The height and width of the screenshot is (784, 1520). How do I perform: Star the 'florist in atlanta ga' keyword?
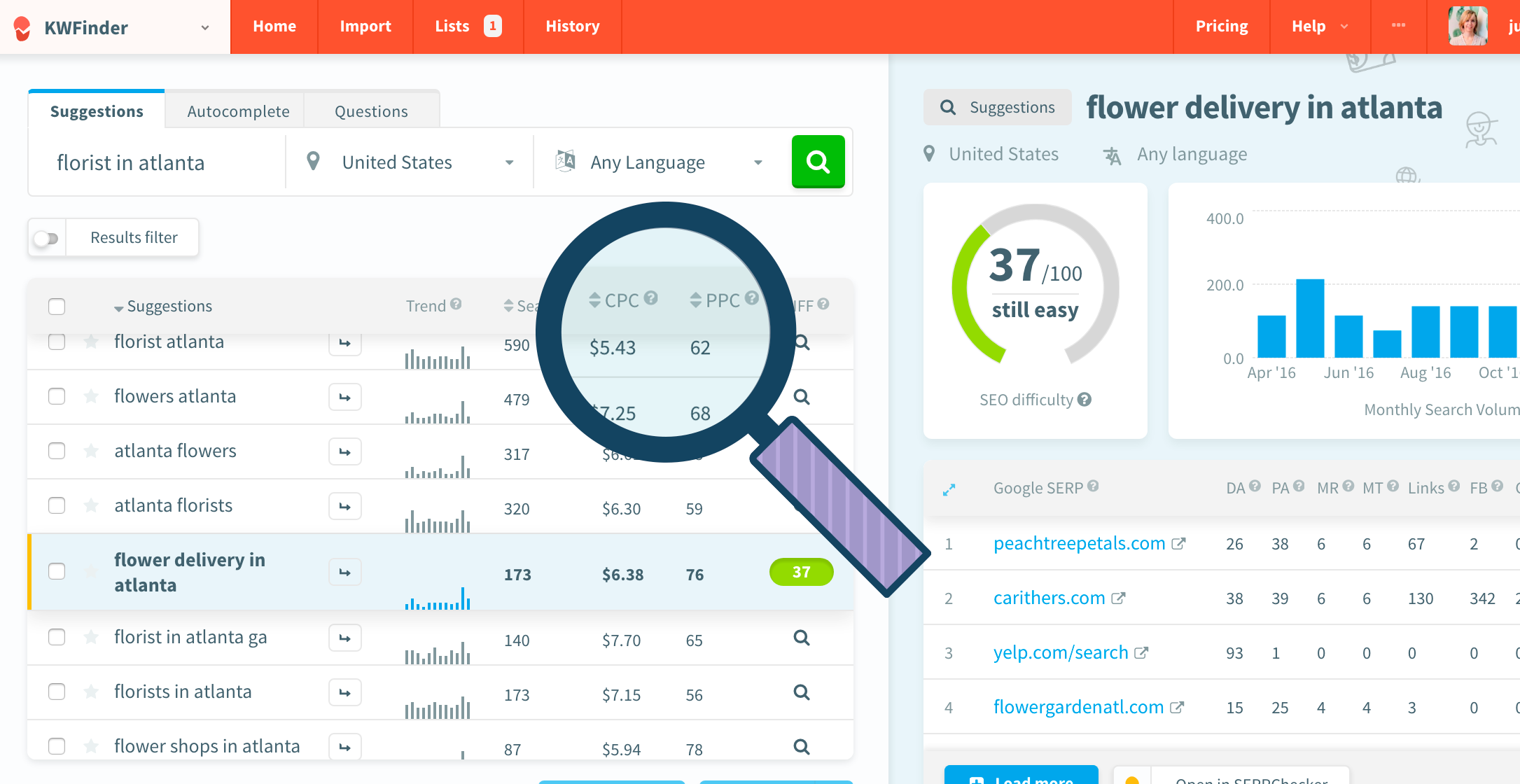91,637
